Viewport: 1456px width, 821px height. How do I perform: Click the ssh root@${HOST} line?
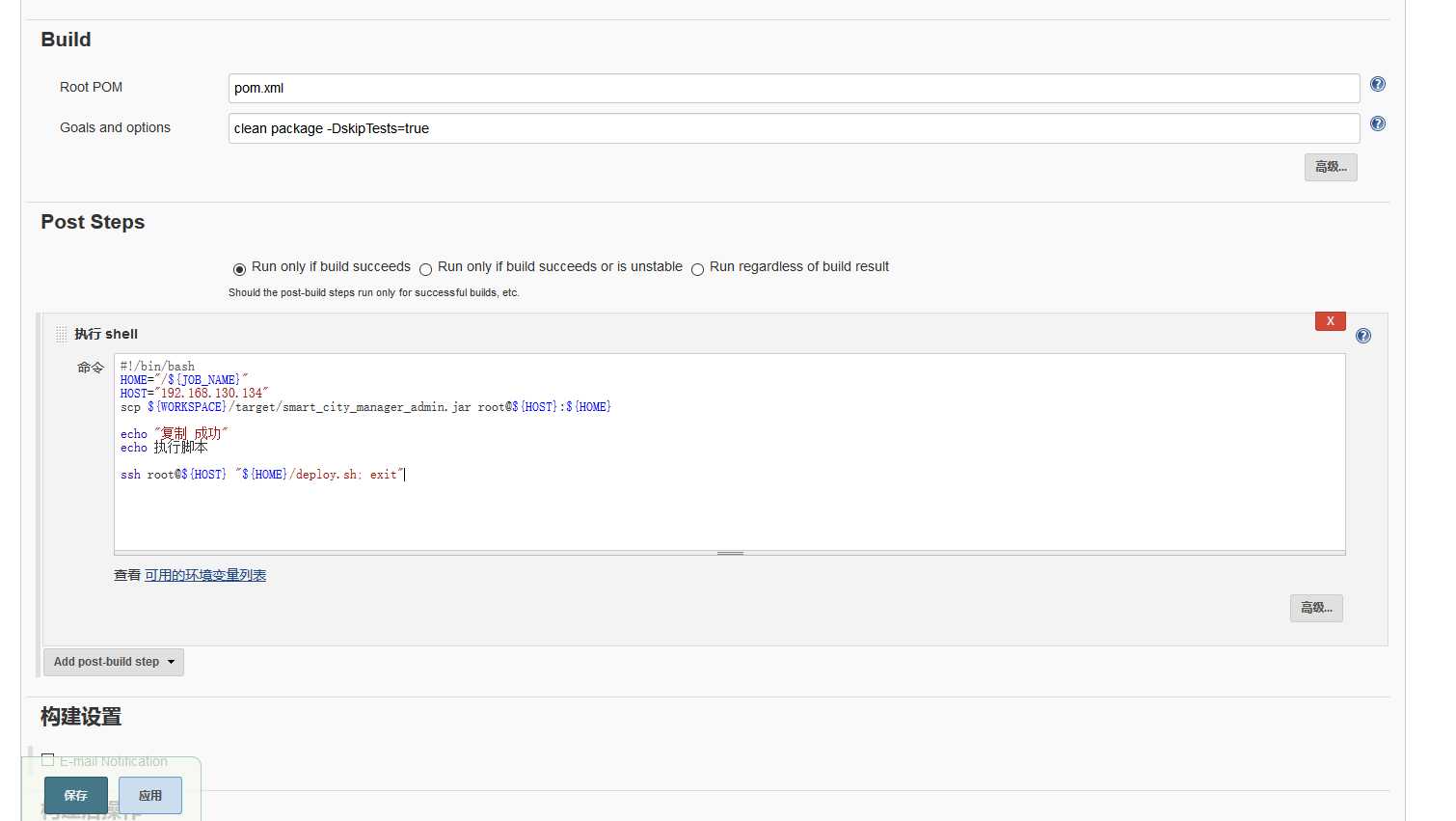(x=262, y=475)
